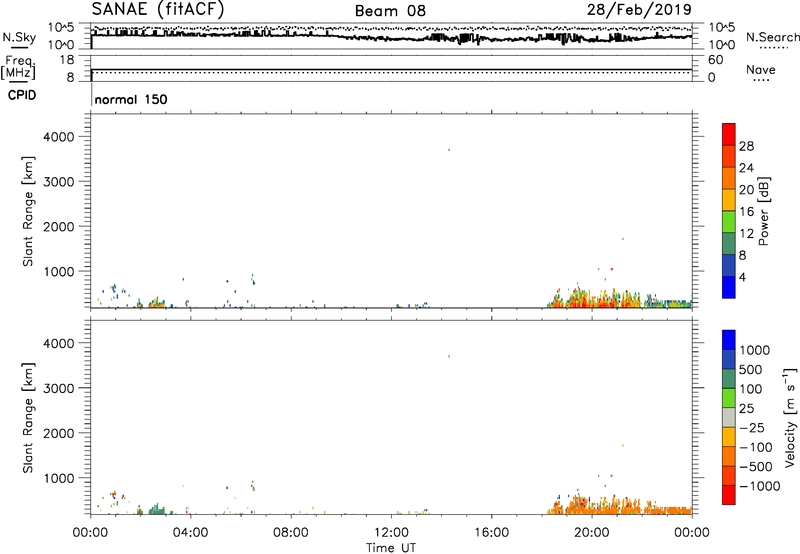Click the '28' Power colorbar tick value
Image resolution: width=800 pixels, height=554 pixels.
click(746, 146)
